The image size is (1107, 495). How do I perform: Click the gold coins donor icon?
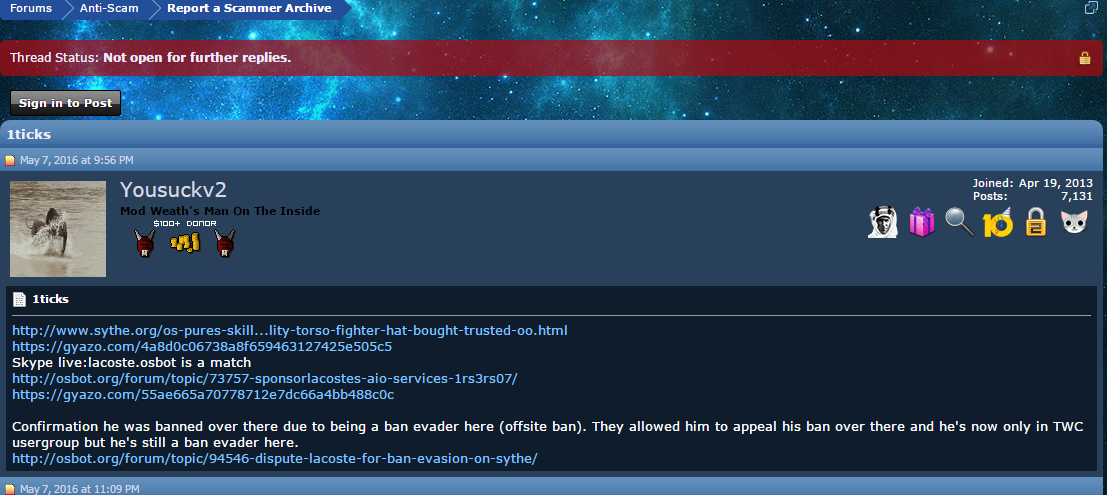pos(185,243)
